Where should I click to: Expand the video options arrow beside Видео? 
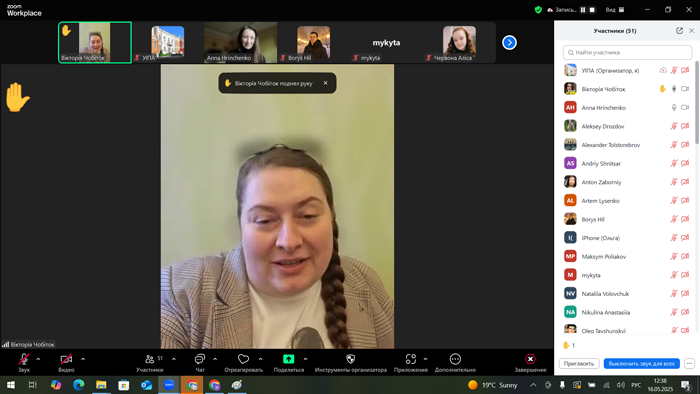[x=83, y=359]
